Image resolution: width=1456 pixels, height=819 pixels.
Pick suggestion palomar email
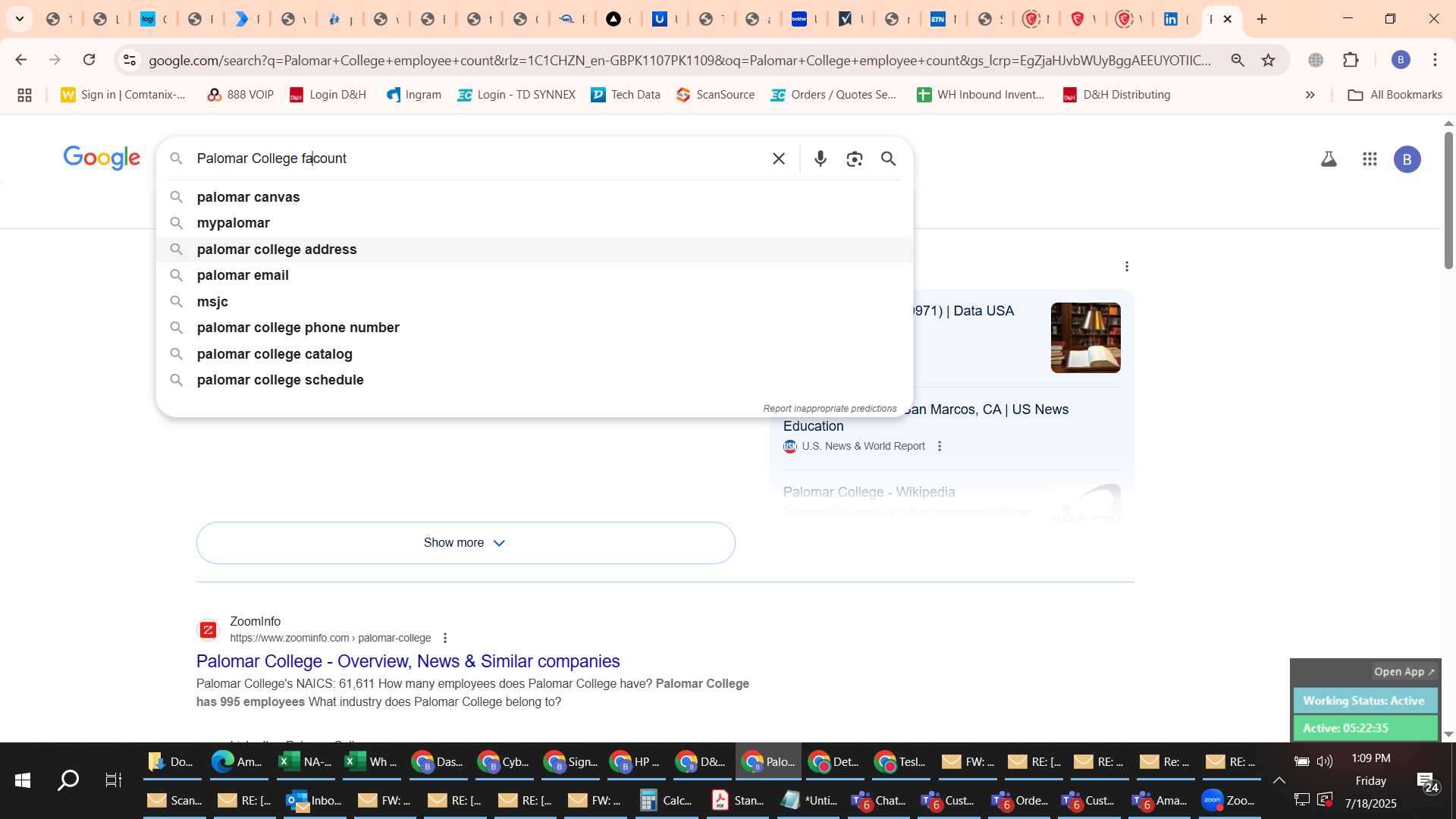535,275
